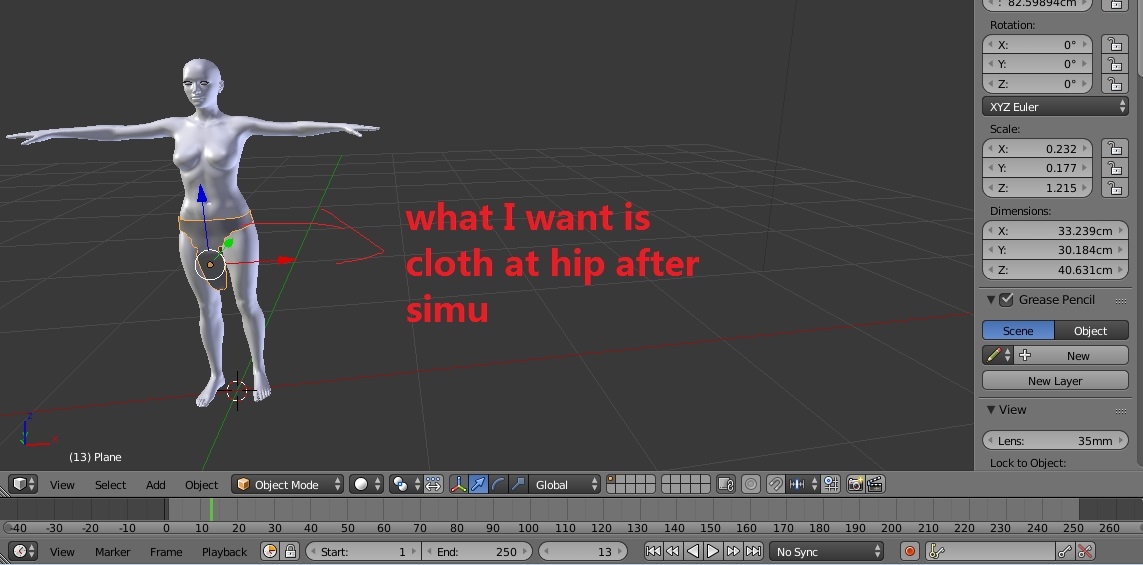
Task: Jump to the previous keyframe
Action: coord(673,551)
